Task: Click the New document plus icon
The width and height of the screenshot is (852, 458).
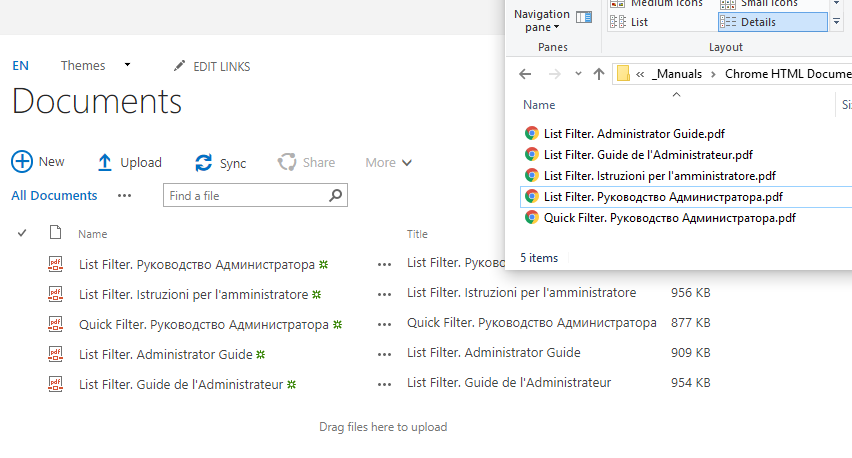Action: [22, 162]
